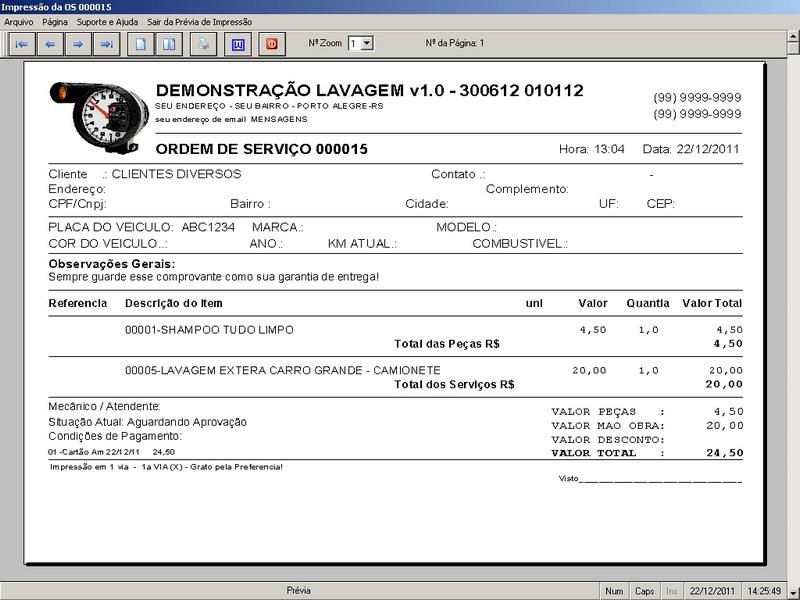Image resolution: width=800 pixels, height=600 pixels.
Task: Switch to two-page view
Action: pyautogui.click(x=170, y=44)
